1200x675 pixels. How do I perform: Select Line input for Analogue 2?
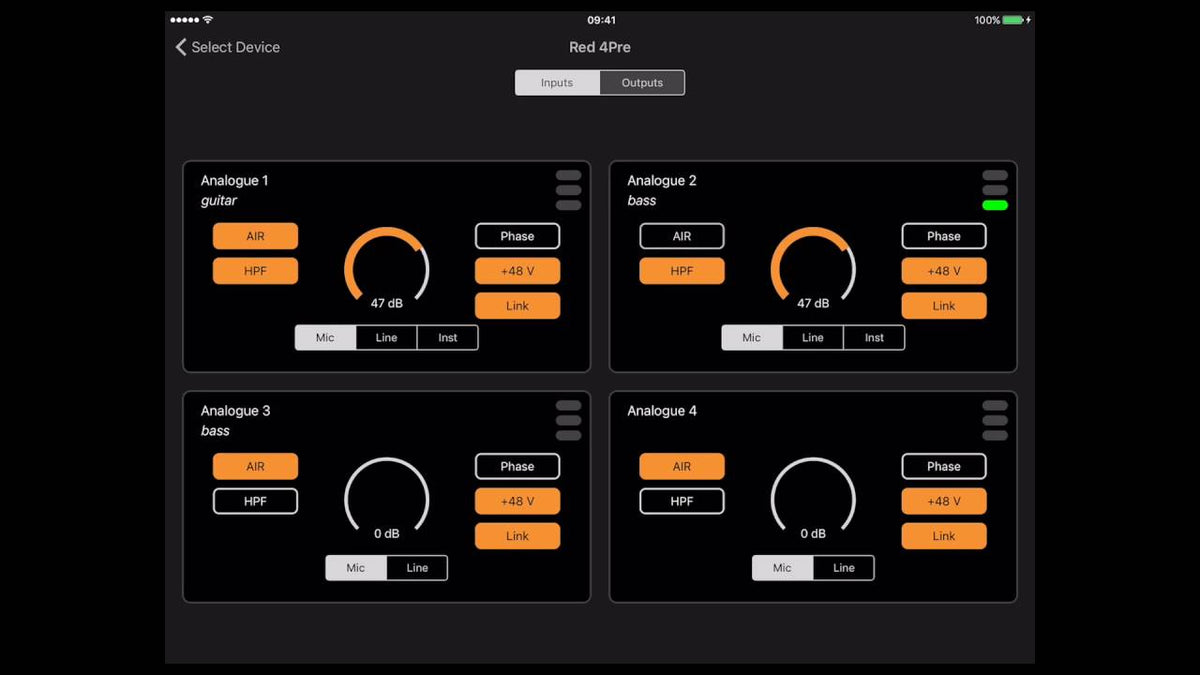(813, 338)
